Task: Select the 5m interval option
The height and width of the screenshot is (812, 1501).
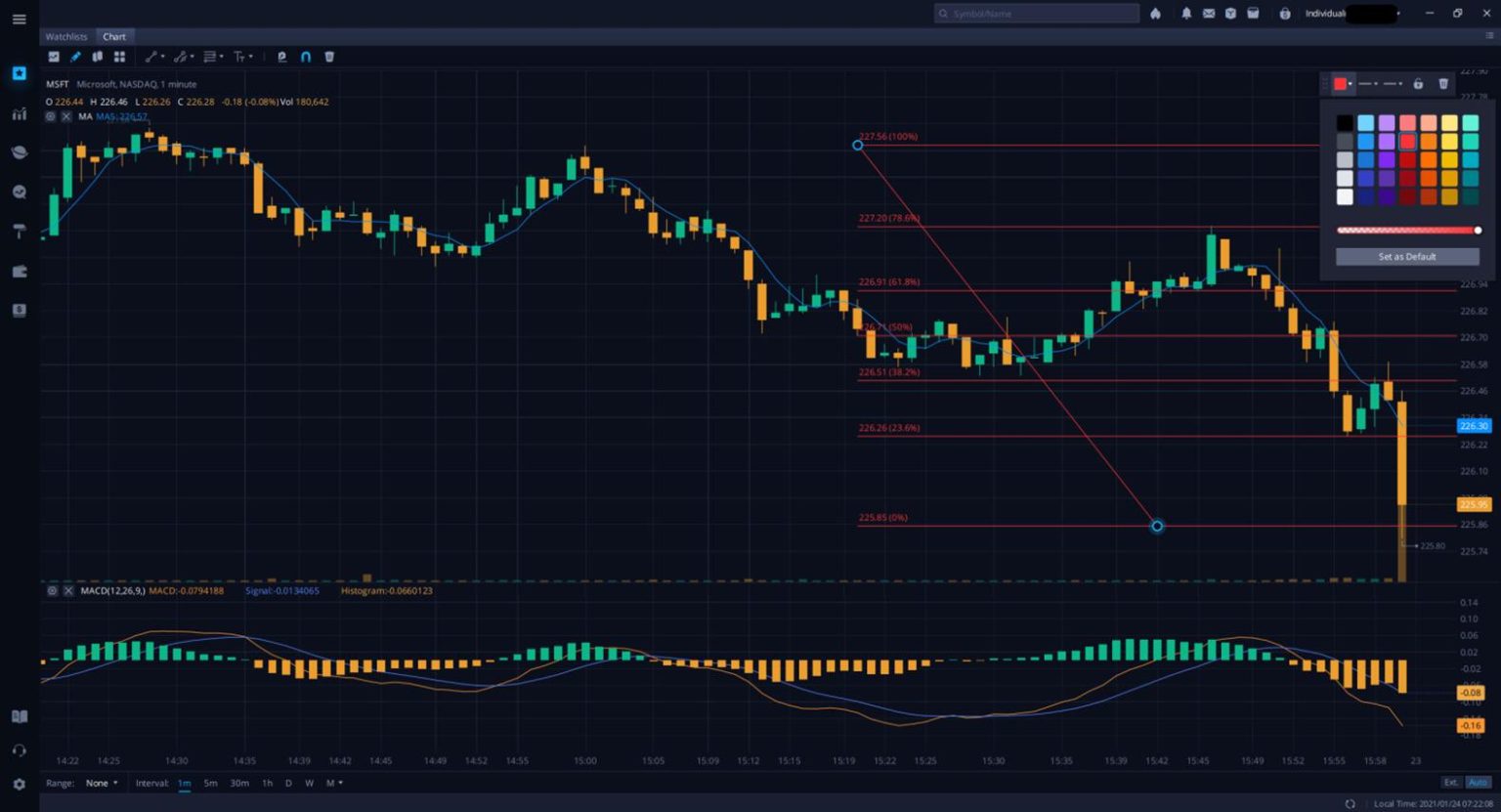Action: click(210, 783)
